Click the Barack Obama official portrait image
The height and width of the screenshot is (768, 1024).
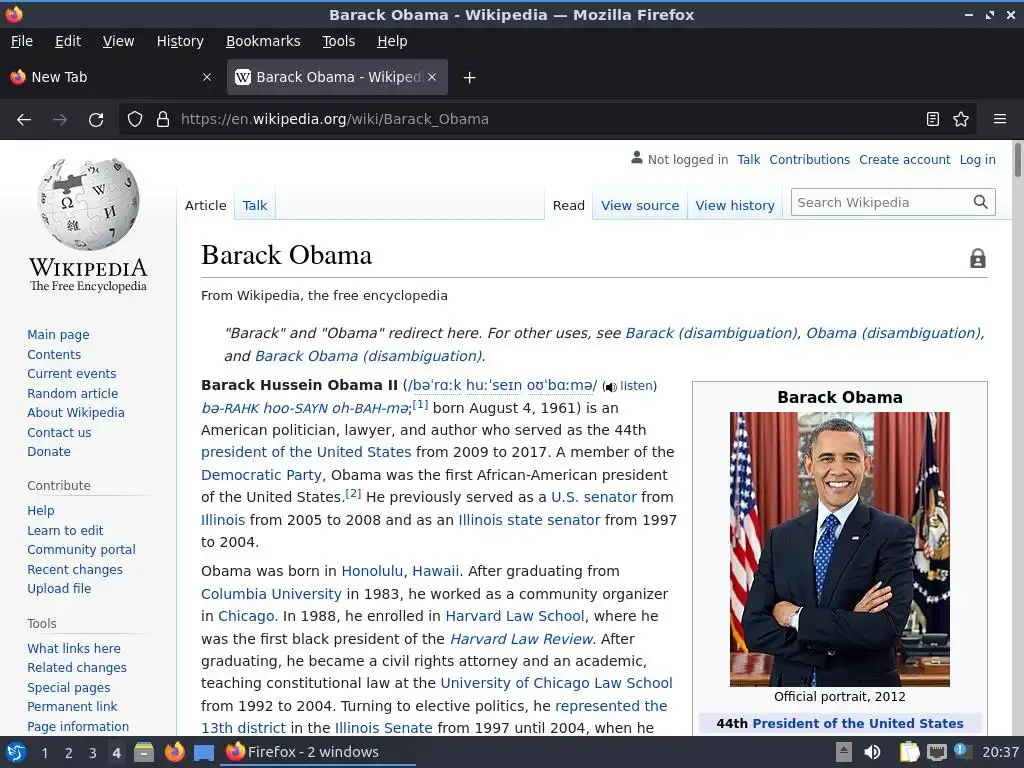[x=840, y=549]
